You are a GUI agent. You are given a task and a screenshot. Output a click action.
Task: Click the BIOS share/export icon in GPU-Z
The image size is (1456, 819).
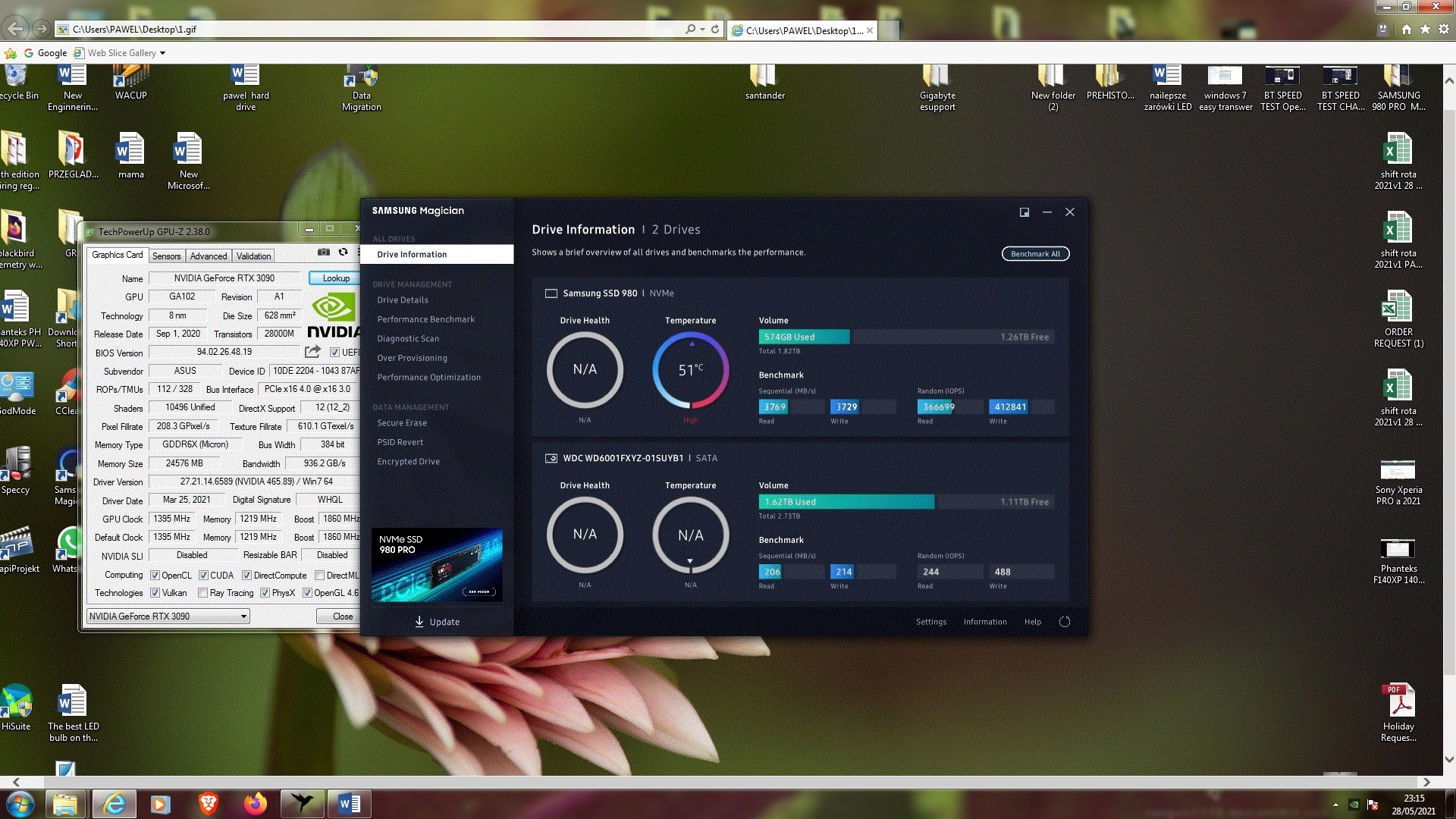point(312,352)
